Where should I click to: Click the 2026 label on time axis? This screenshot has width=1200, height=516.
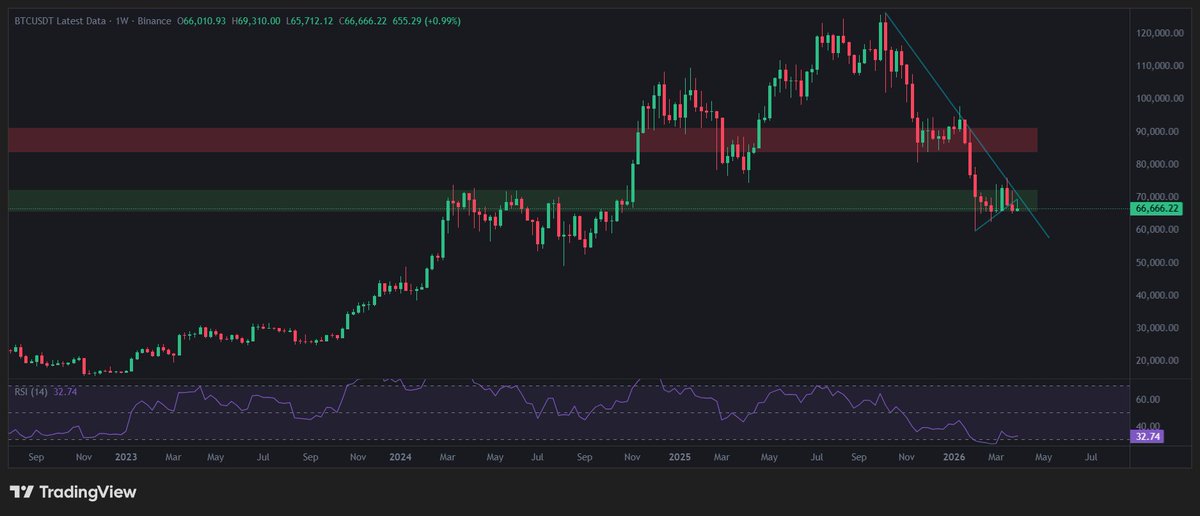point(958,457)
